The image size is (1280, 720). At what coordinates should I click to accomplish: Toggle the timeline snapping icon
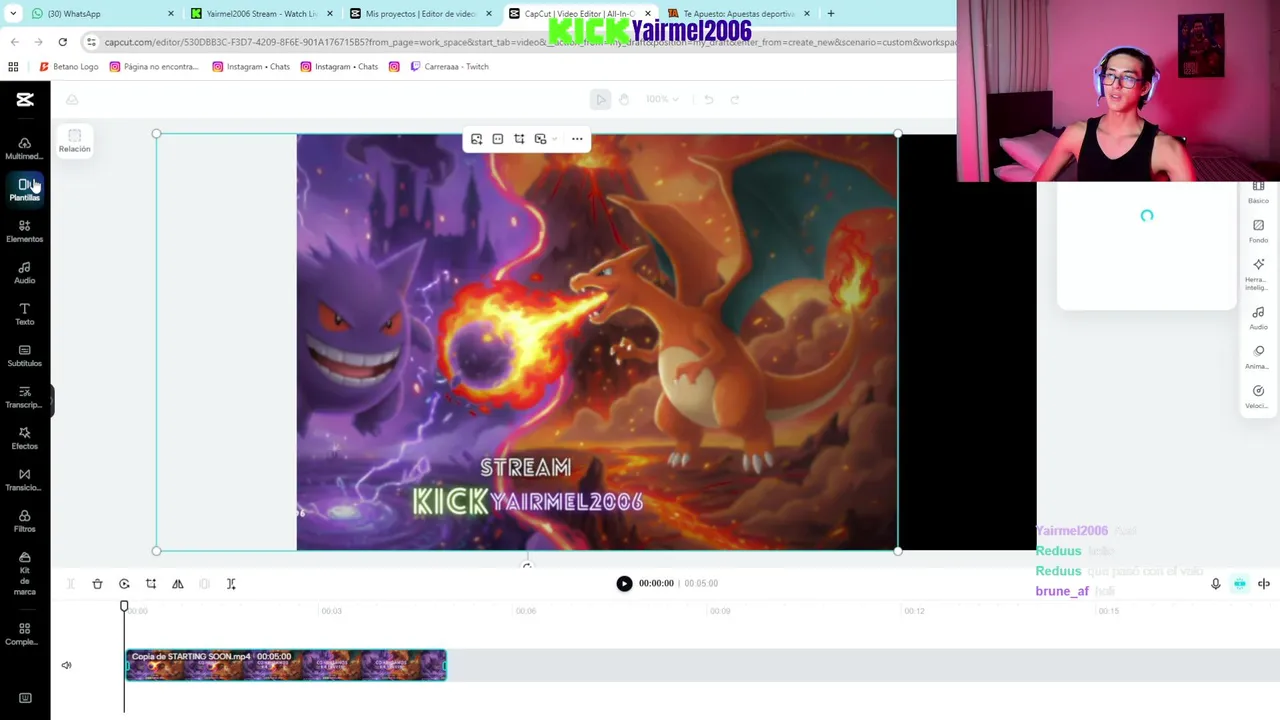pyautogui.click(x=1240, y=584)
